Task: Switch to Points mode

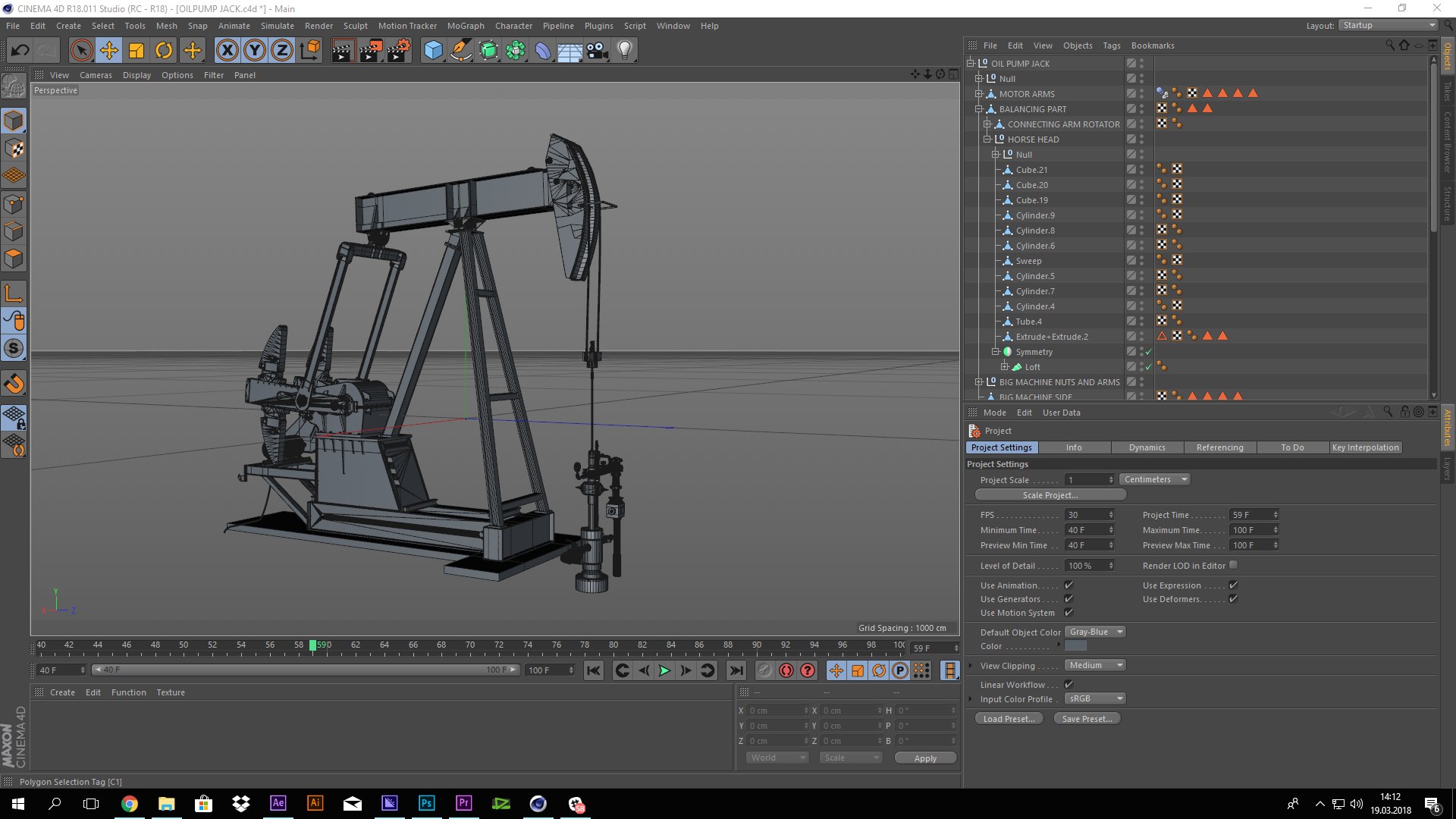Action: point(14,204)
